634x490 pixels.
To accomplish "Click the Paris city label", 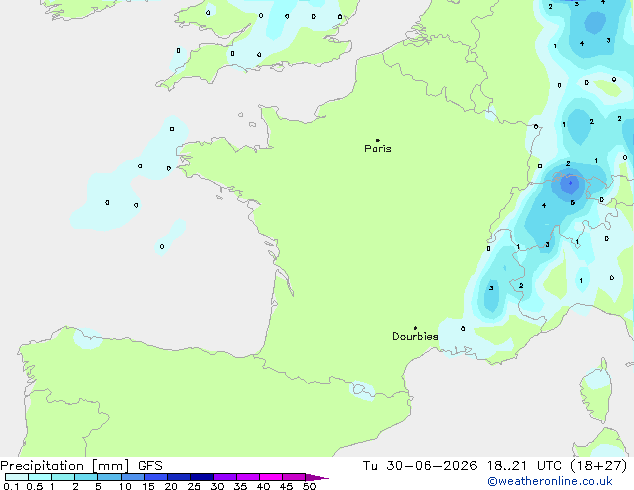I will pyautogui.click(x=378, y=149).
